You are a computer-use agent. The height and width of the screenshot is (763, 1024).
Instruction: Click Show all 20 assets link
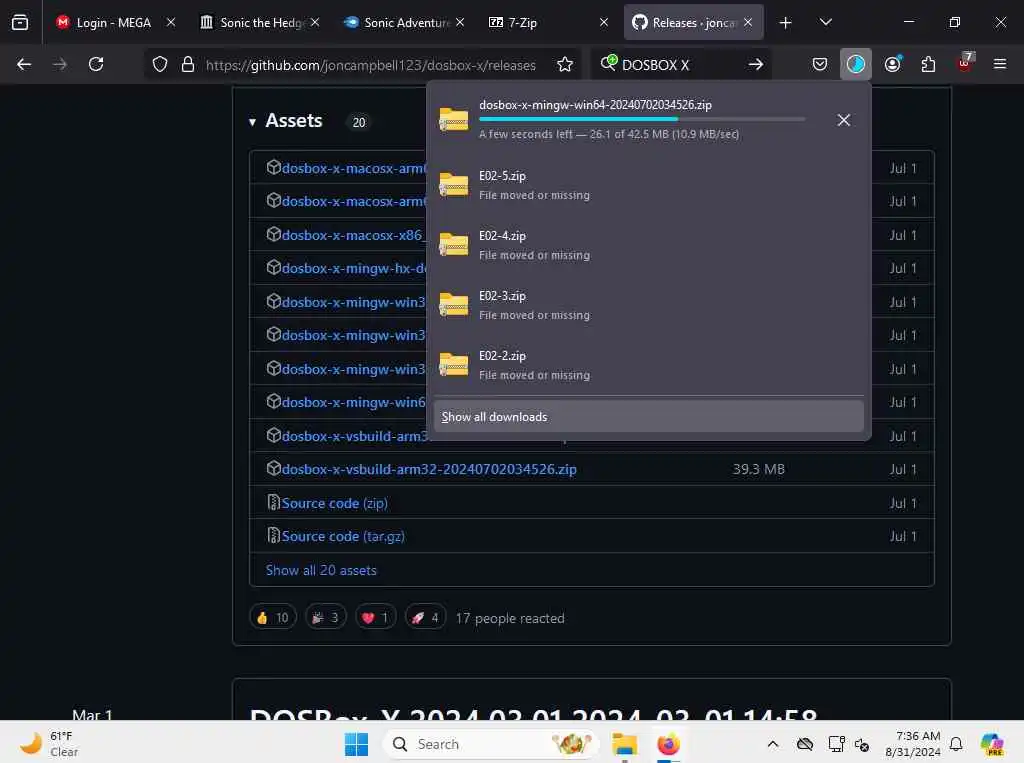click(321, 570)
